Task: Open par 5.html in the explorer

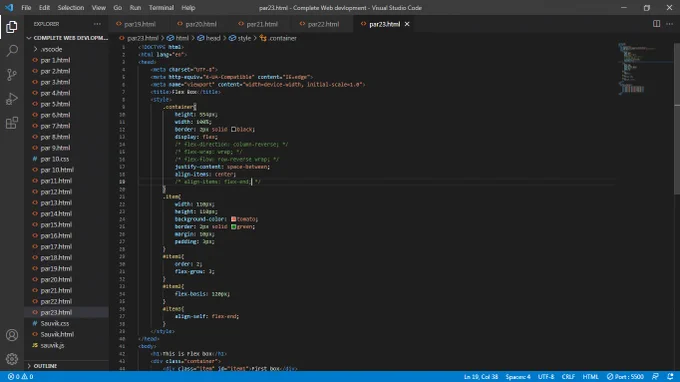Action: coord(66,104)
